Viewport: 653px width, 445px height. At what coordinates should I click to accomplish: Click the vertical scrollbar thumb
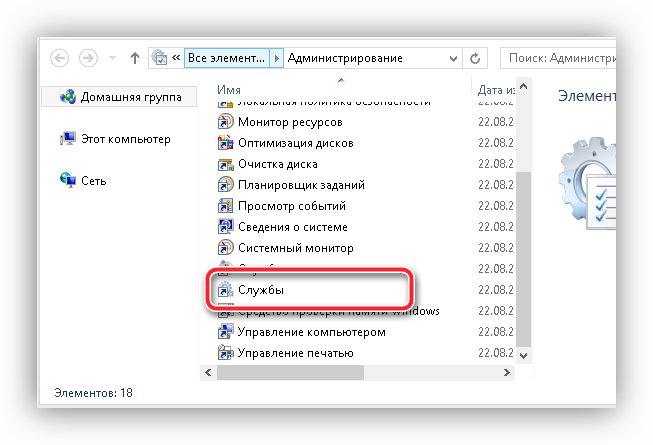(x=523, y=259)
